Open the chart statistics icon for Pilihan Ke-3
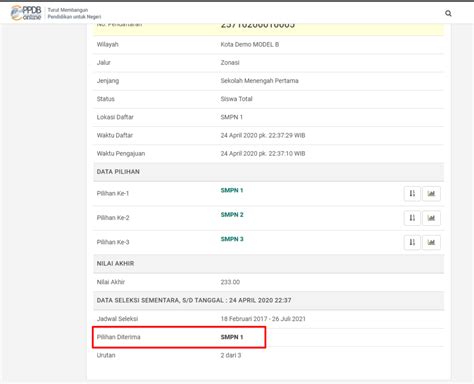 click(x=431, y=242)
